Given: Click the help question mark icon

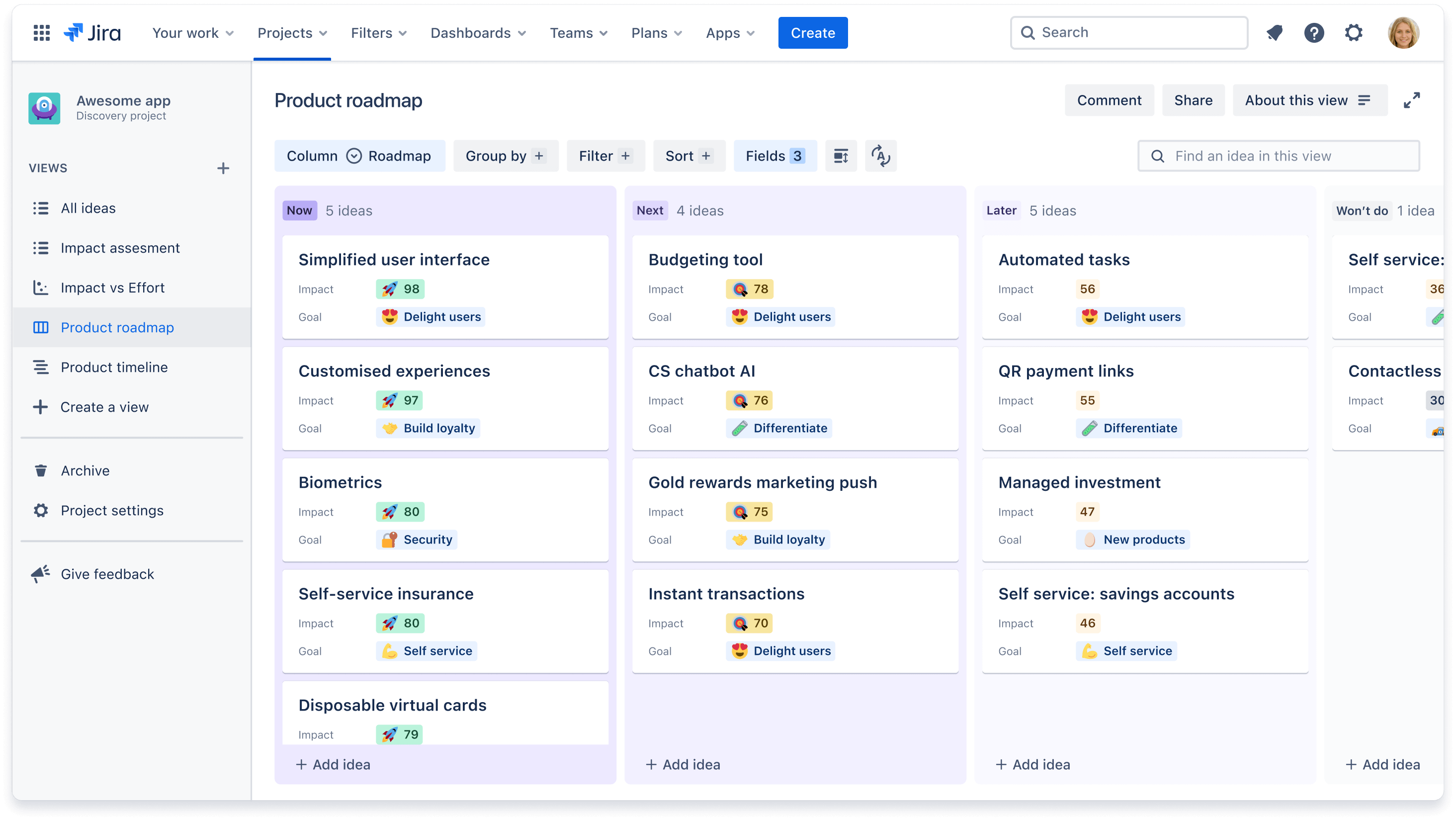Looking at the screenshot, I should point(1314,32).
